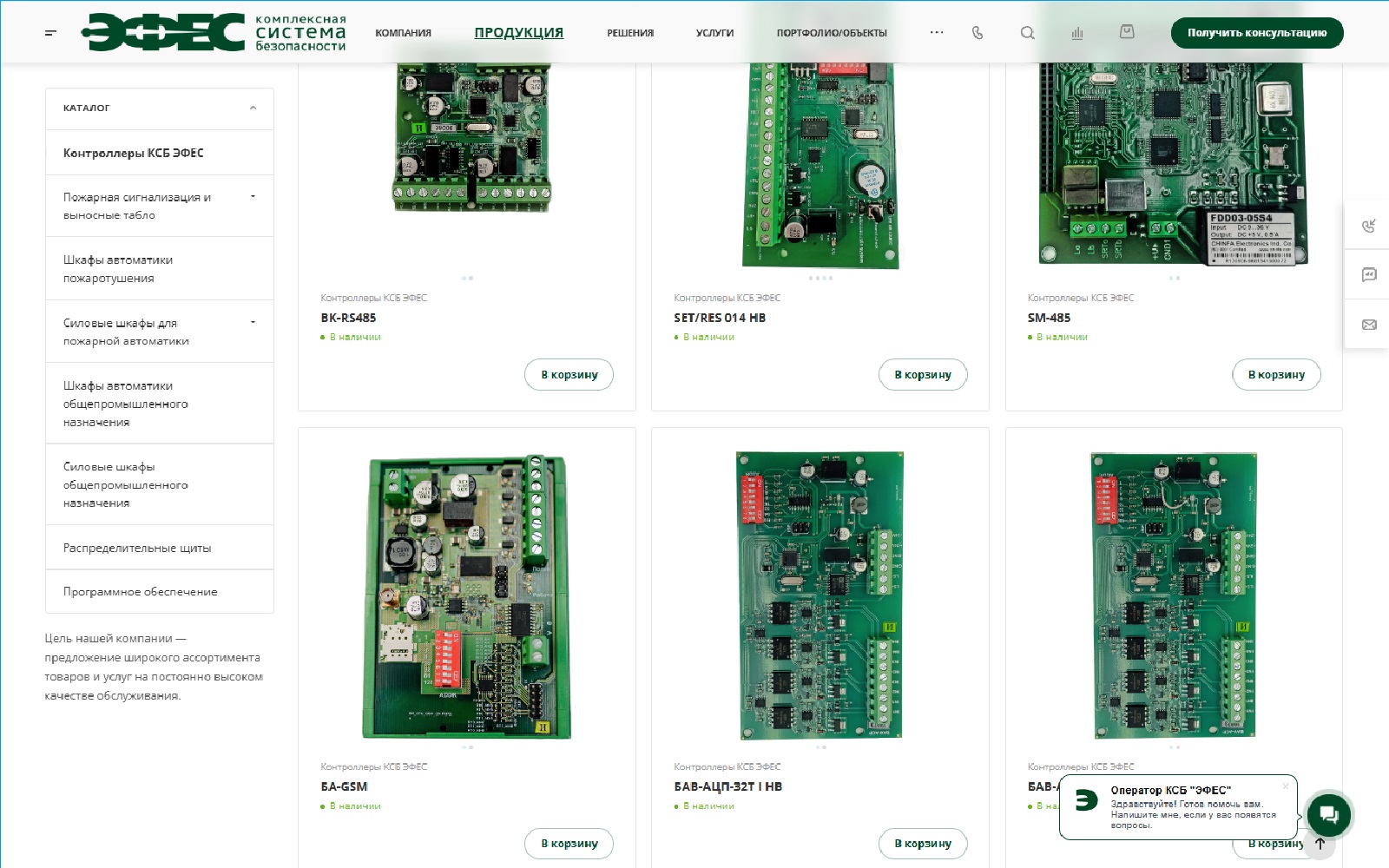Click BK-RS485 image slider dots

(x=467, y=278)
